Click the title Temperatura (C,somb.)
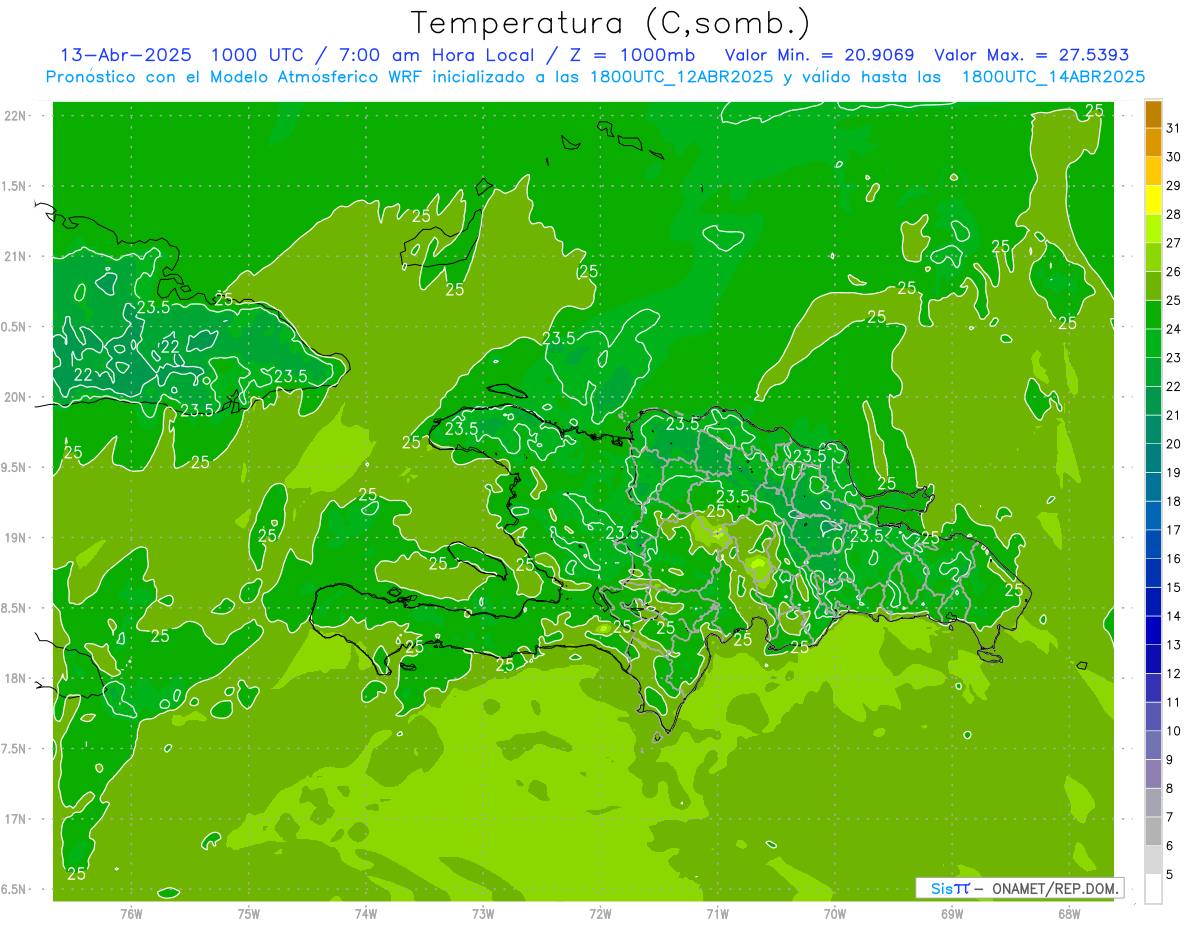 tap(611, 23)
